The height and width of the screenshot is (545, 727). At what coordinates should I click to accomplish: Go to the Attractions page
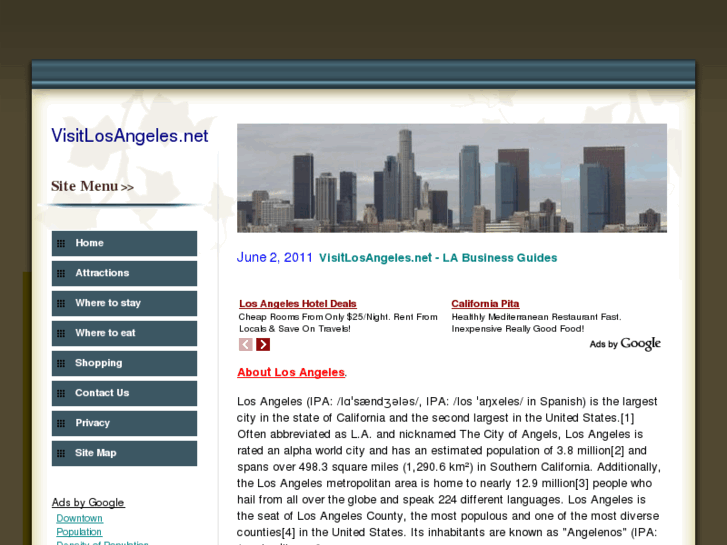(x=124, y=273)
